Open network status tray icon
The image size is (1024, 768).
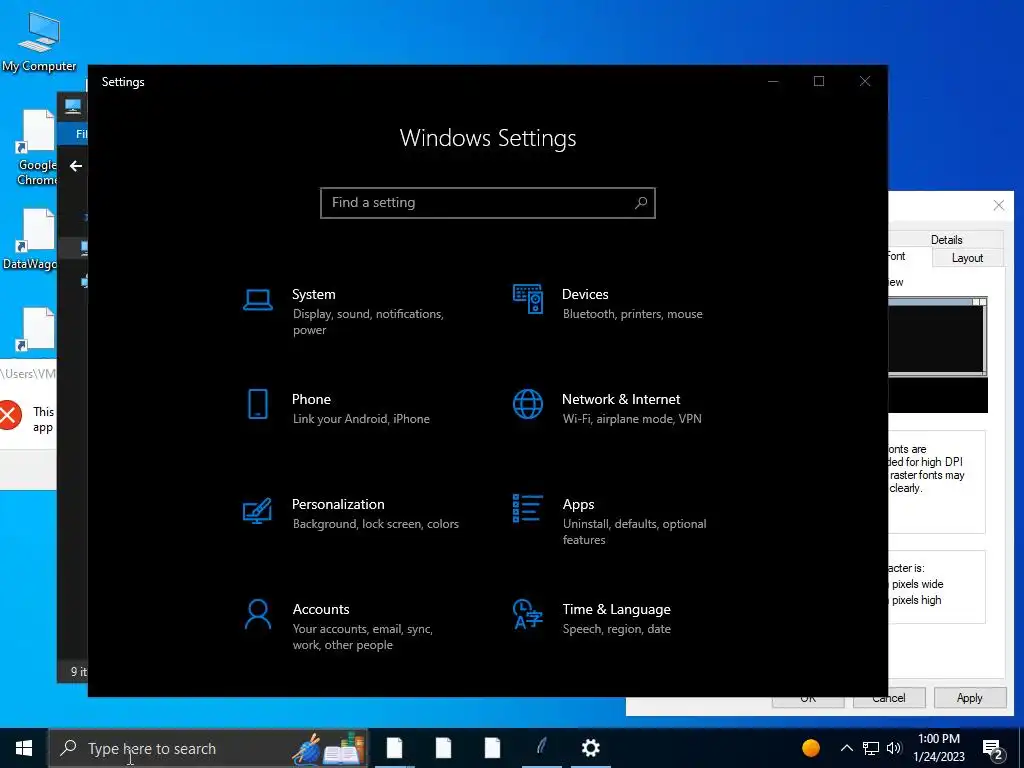click(871, 748)
